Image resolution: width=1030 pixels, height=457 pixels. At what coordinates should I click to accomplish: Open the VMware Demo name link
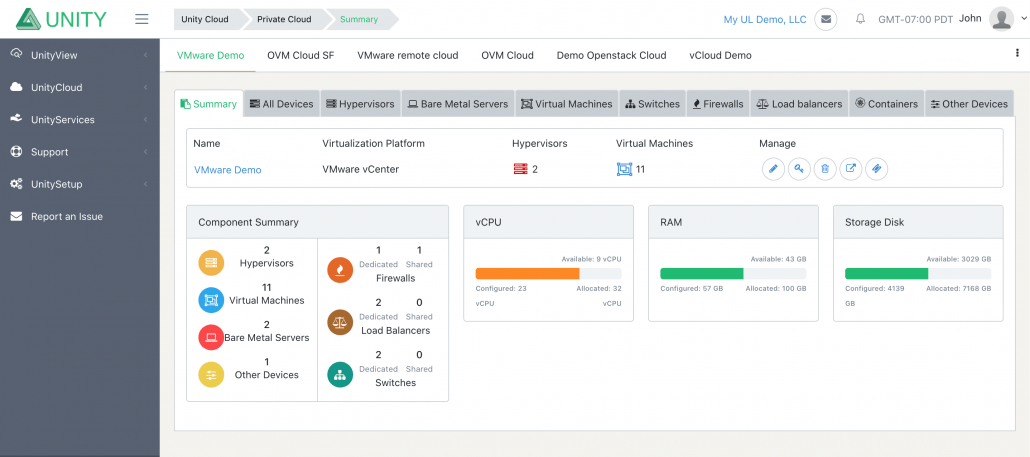[227, 169]
